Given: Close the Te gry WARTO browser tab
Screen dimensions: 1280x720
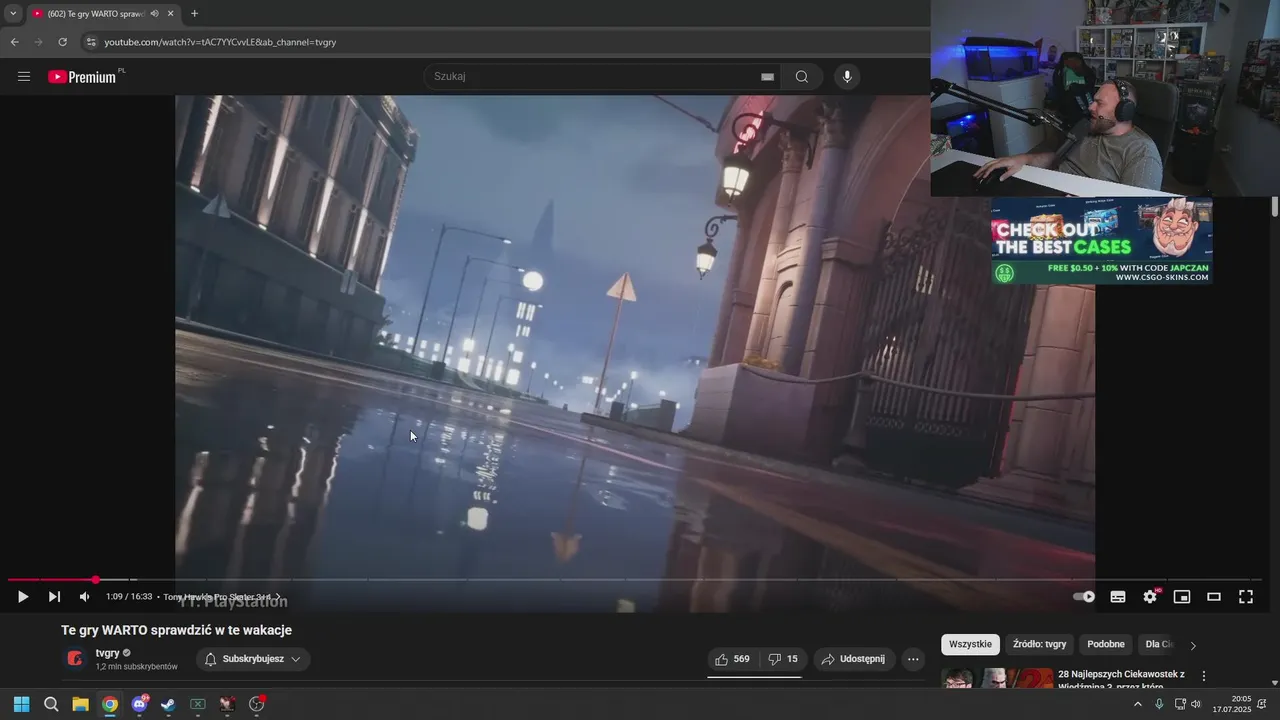Looking at the screenshot, I should 171,14.
